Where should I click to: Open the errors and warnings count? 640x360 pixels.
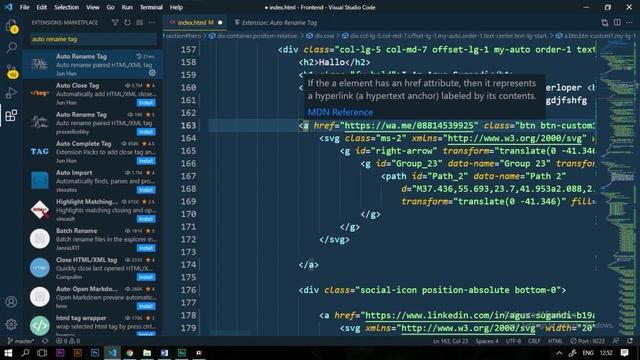coord(68,341)
